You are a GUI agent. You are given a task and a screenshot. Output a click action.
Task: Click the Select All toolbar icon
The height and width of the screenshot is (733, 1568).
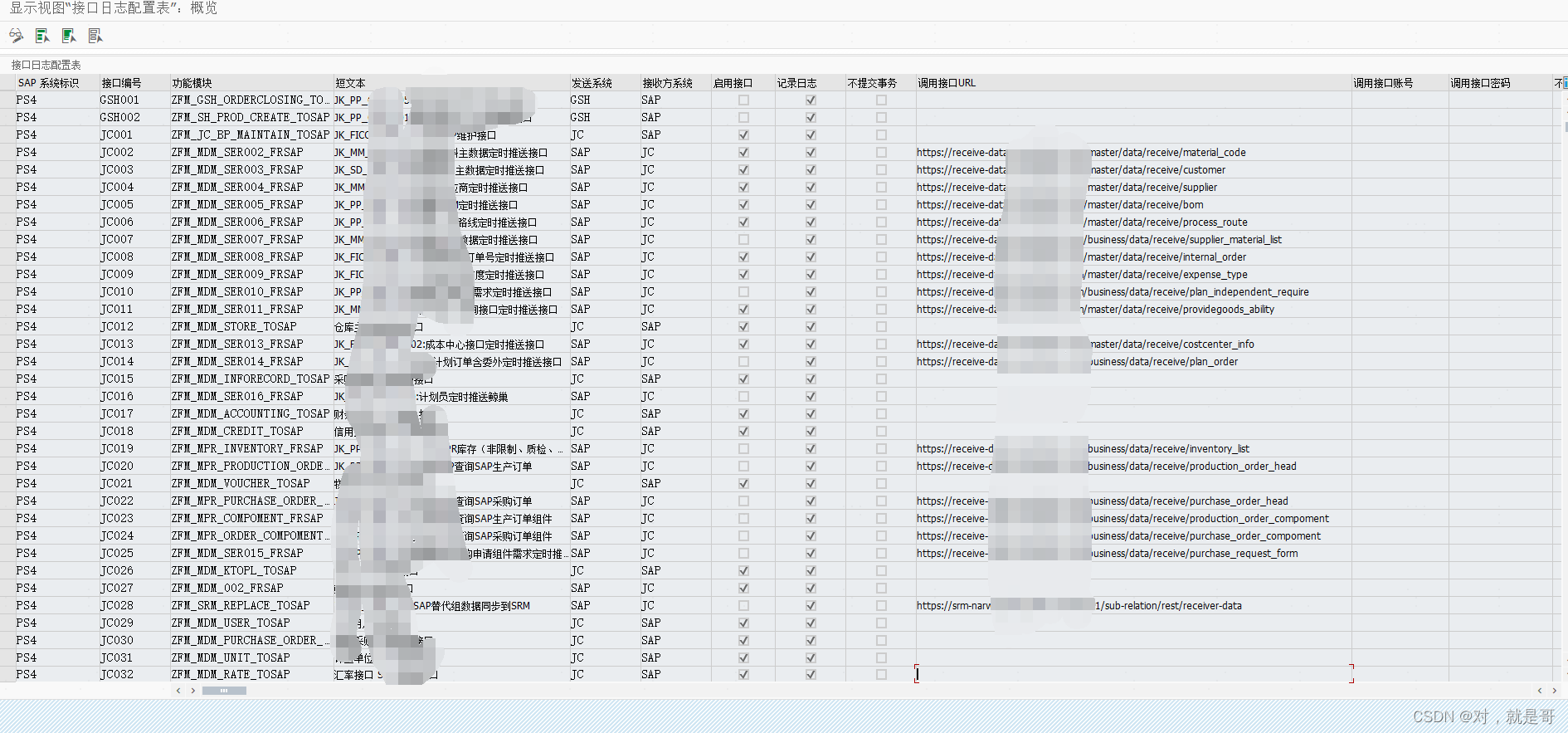(42, 36)
